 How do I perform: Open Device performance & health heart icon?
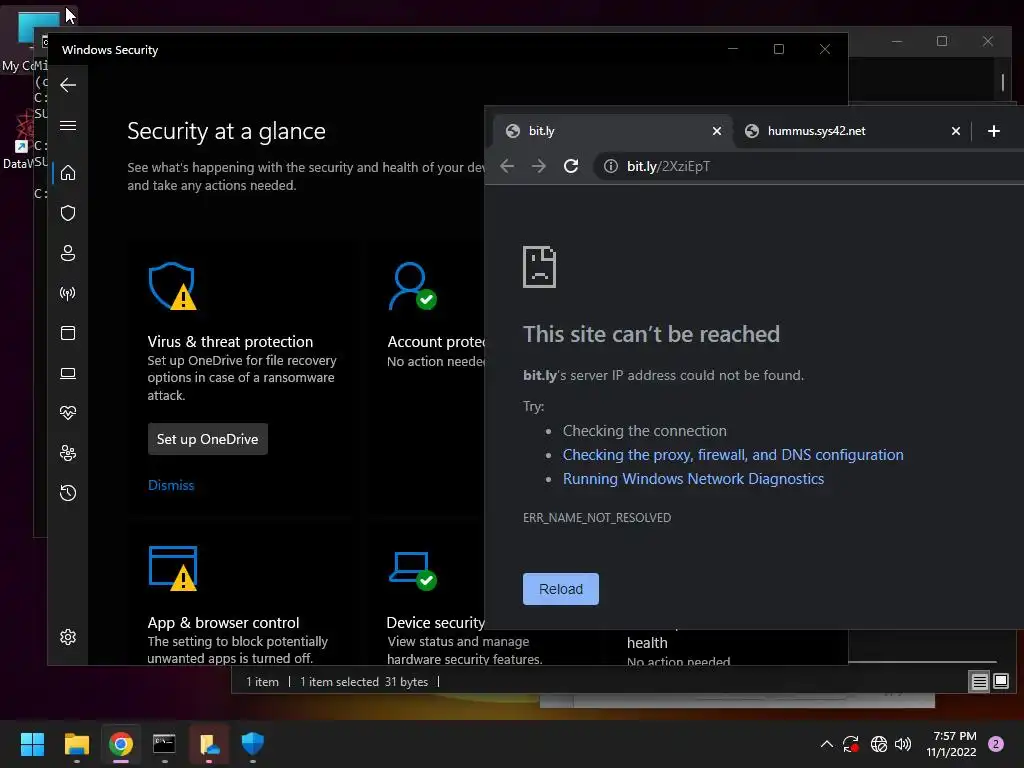tap(68, 413)
